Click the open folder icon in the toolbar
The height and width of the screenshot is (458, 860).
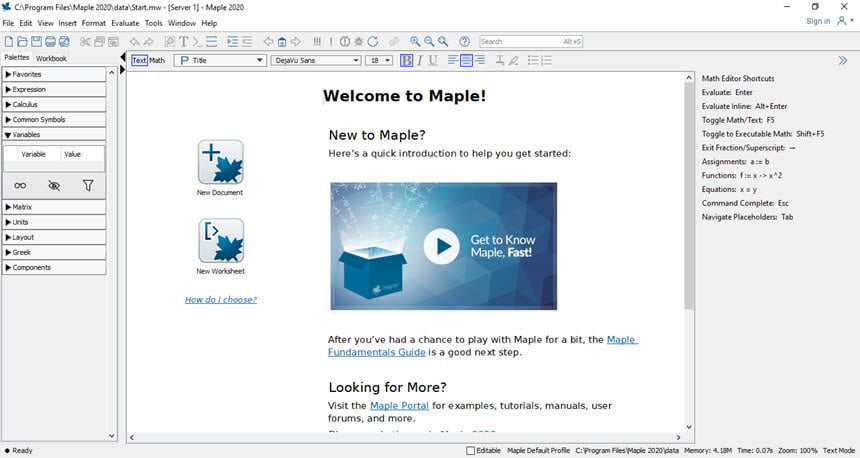coord(22,42)
